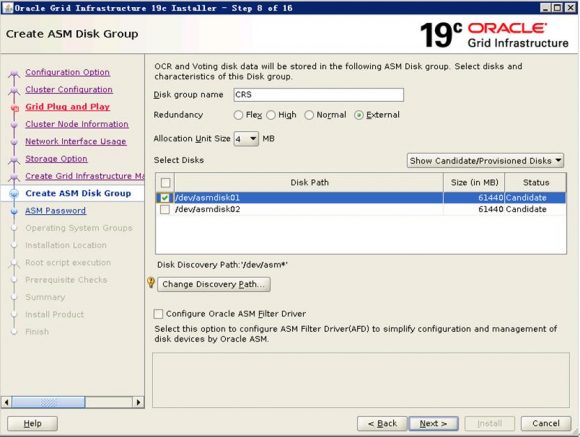Select Normal redundancy radio button
Viewport: 580px width, 437px height.
(x=309, y=115)
